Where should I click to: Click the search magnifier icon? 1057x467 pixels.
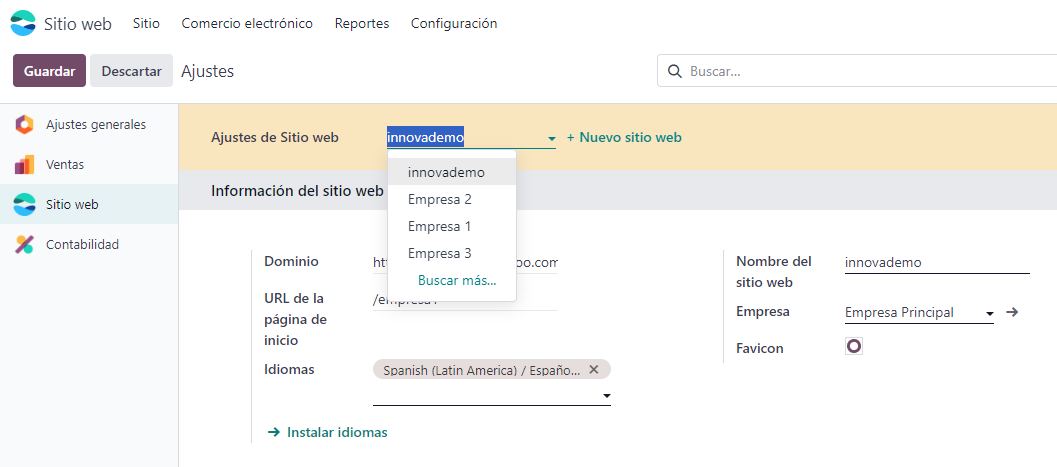pos(675,72)
